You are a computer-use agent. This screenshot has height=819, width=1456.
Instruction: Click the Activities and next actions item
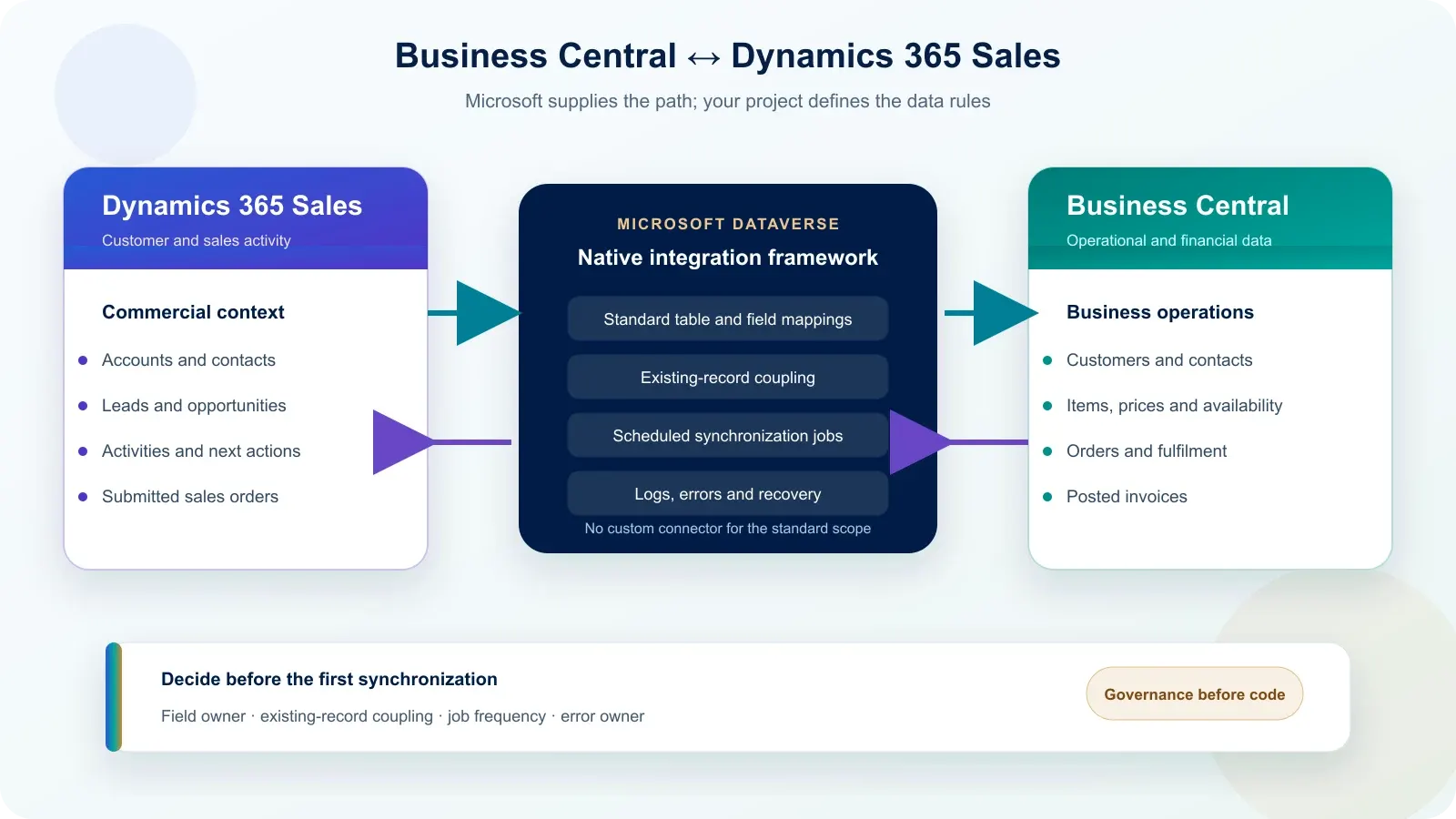tap(201, 451)
